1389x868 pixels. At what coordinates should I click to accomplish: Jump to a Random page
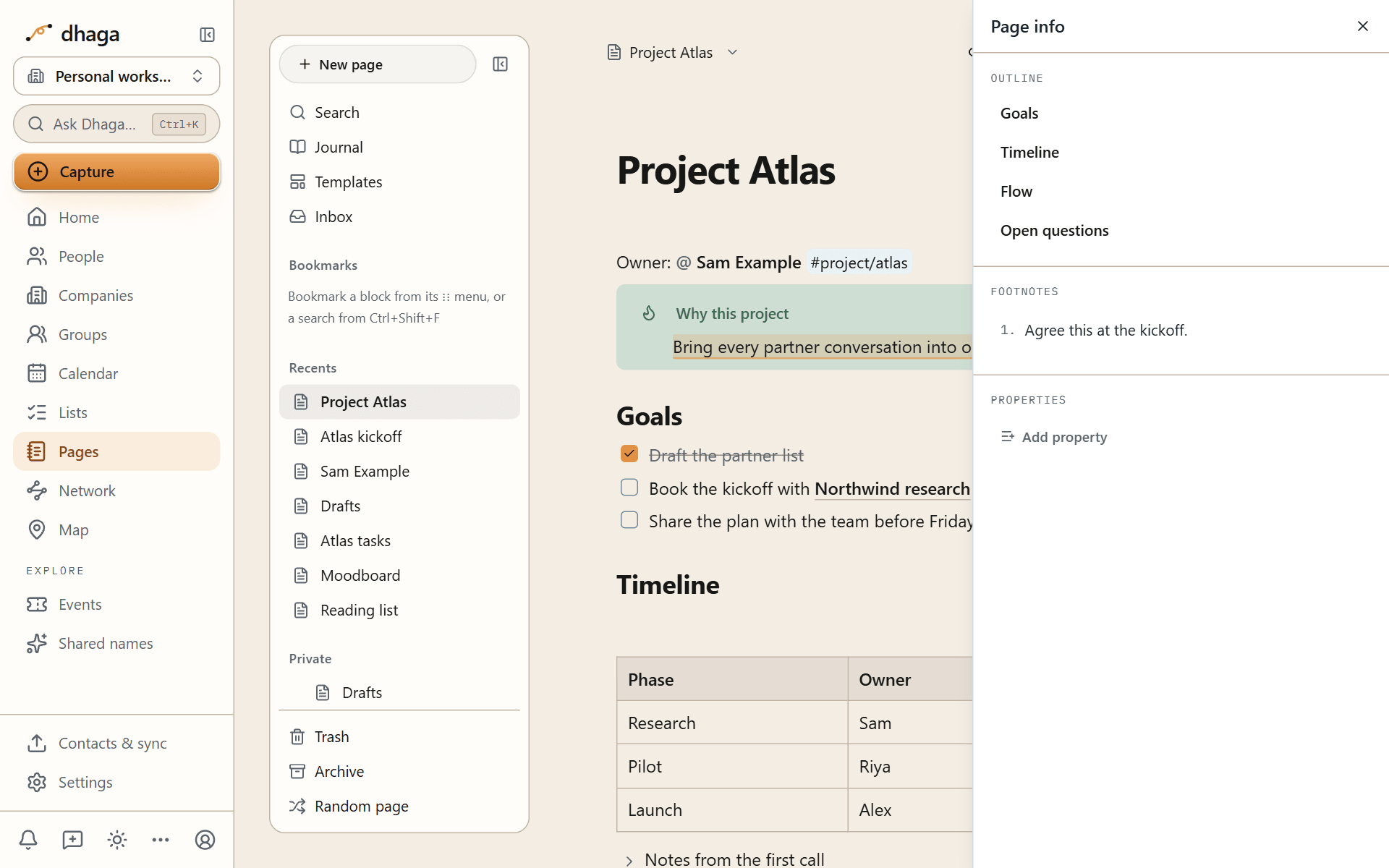(399, 807)
